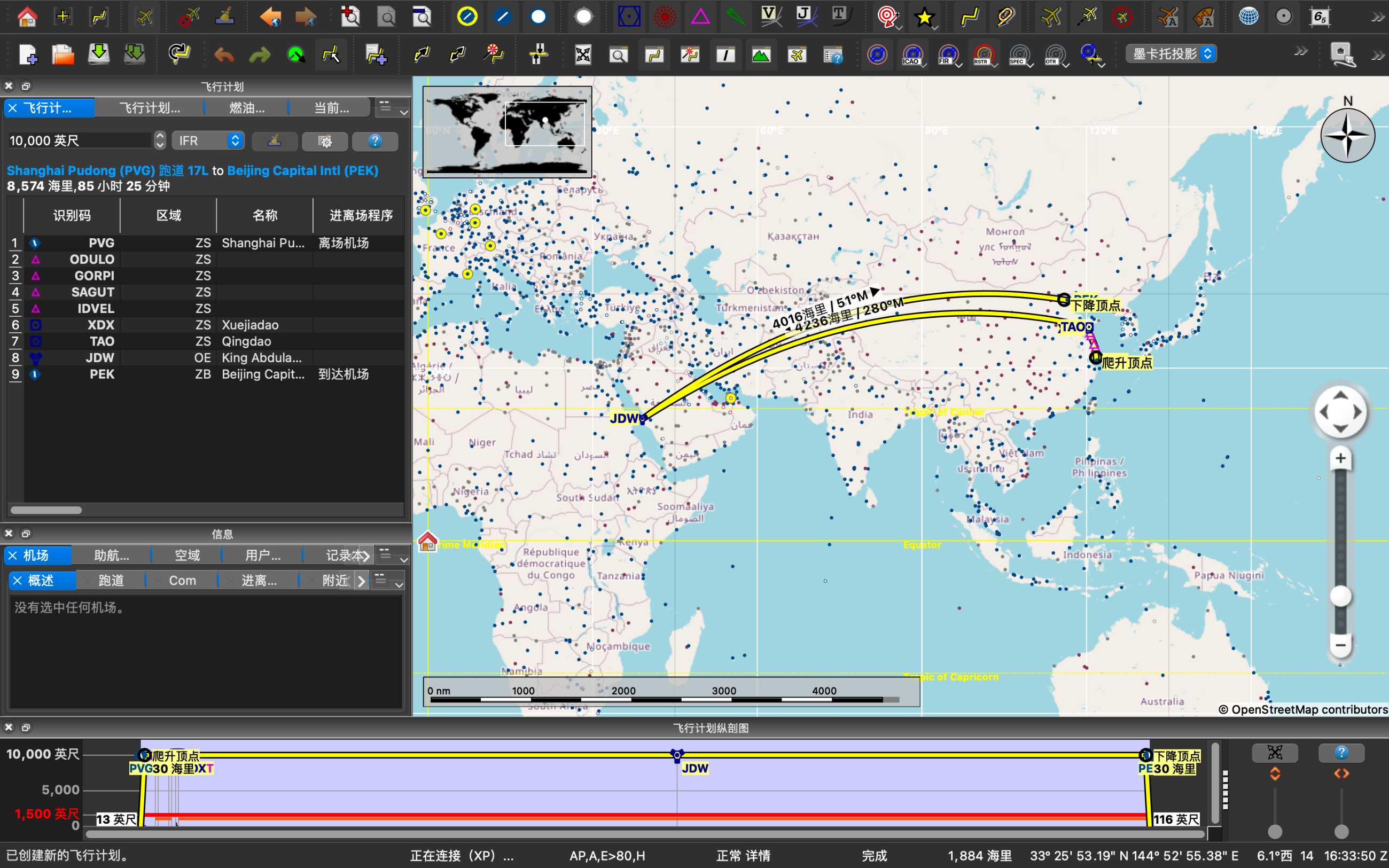1389x868 pixels.
Task: Append flight plan with plus icon
Action: (x=376, y=55)
